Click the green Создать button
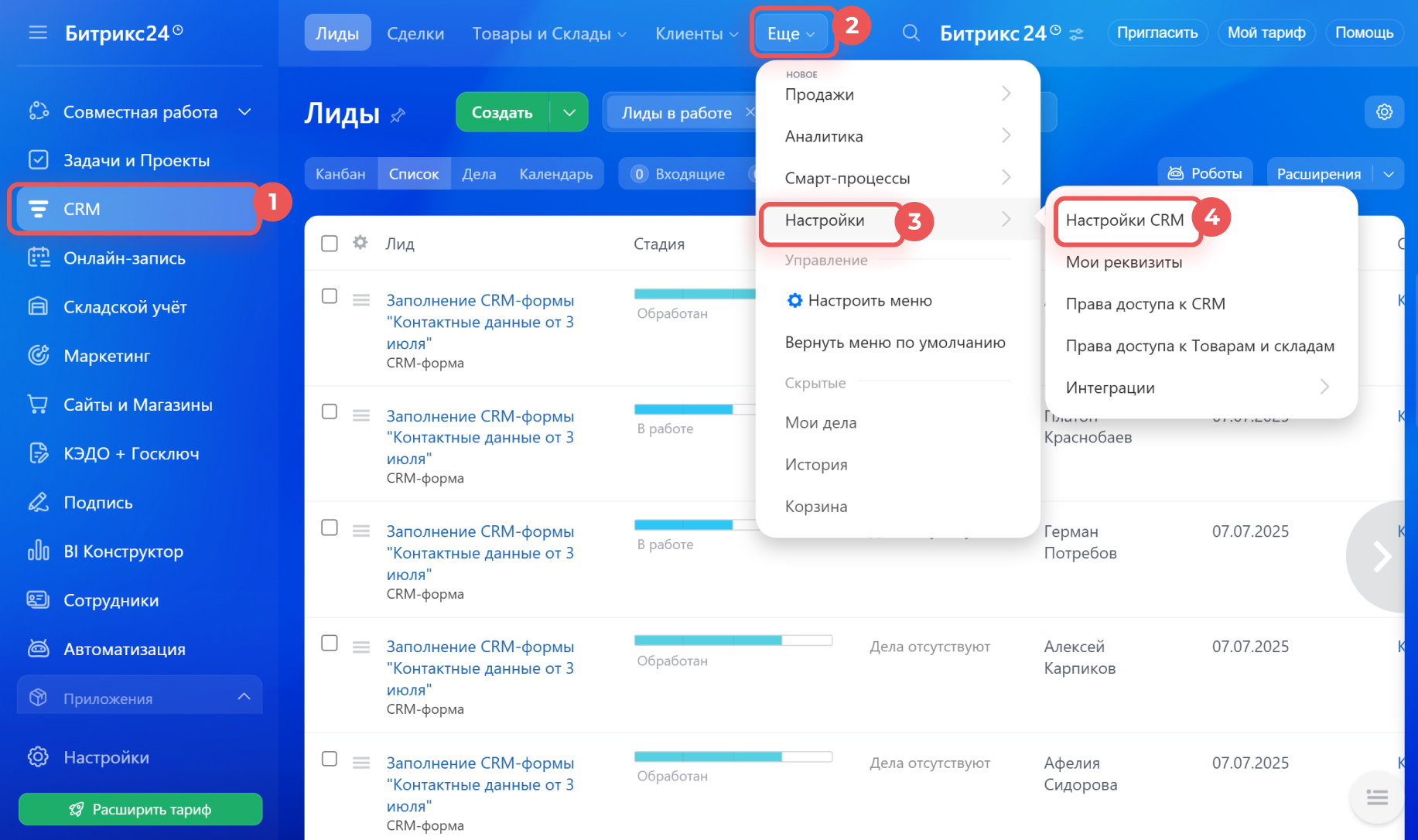The image size is (1418, 840). [502, 112]
